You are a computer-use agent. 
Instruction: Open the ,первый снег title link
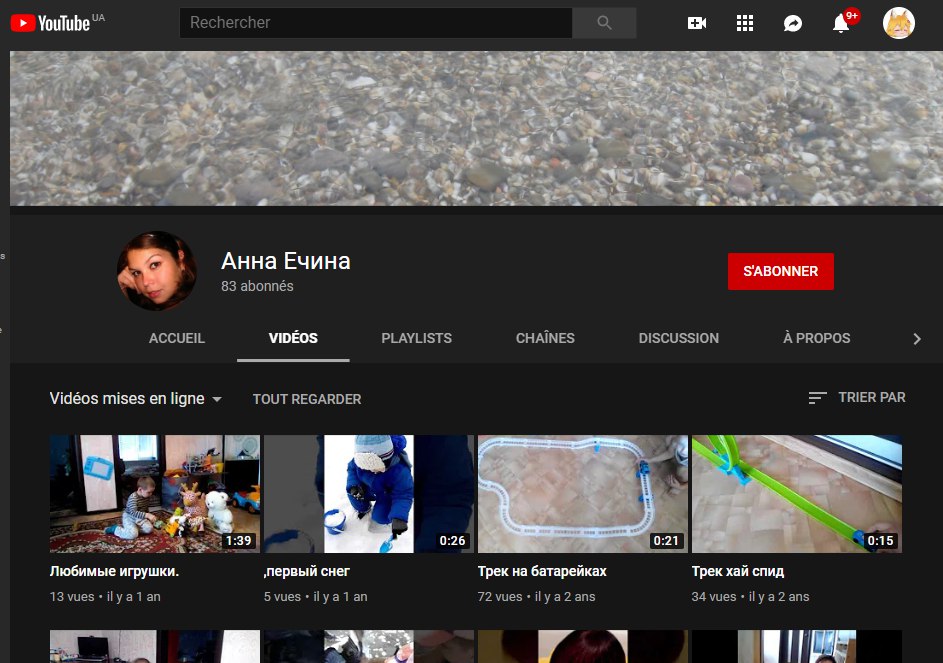tap(307, 572)
